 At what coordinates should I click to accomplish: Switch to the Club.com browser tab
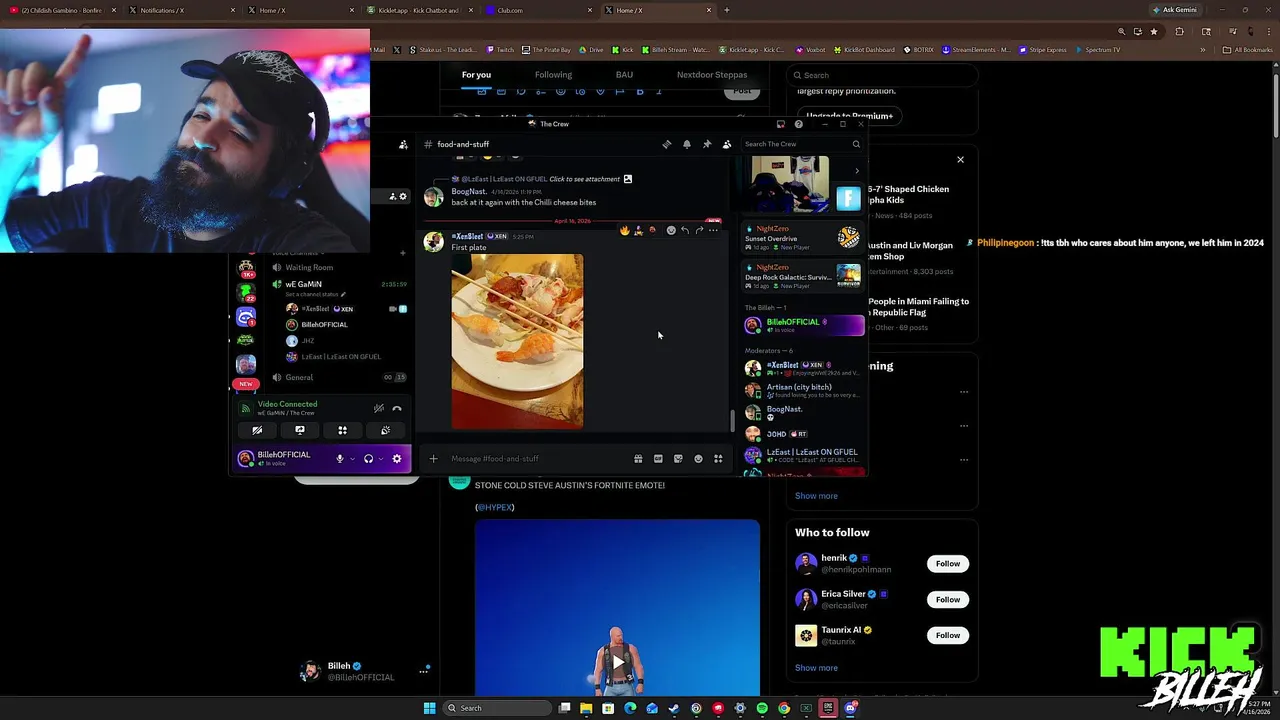540,10
